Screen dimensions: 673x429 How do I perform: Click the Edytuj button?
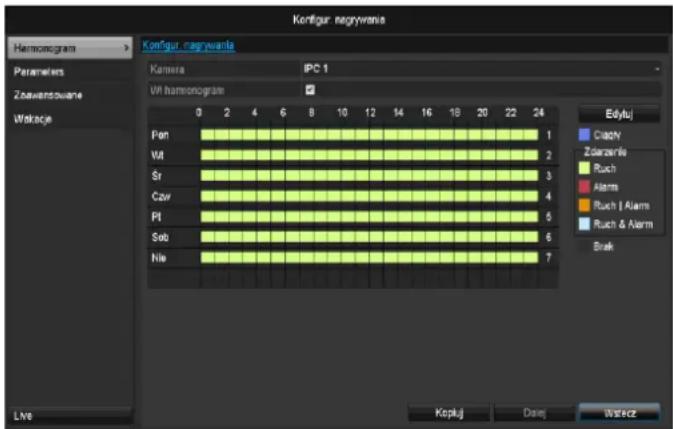click(619, 114)
